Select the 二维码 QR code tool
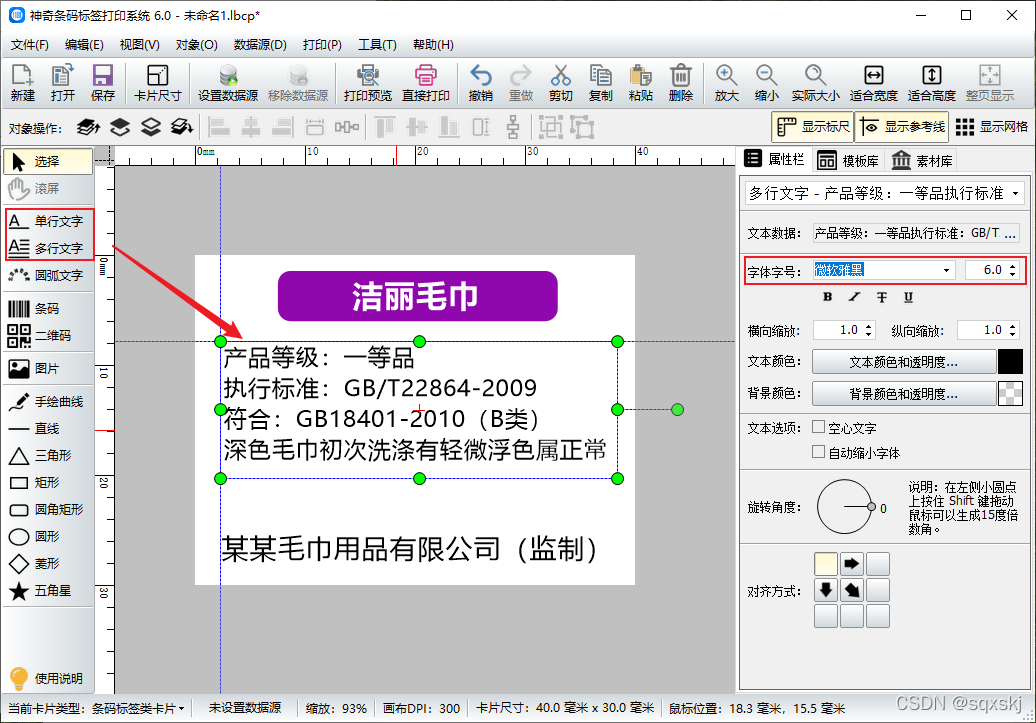Viewport: 1036px width, 723px height. 48,336
